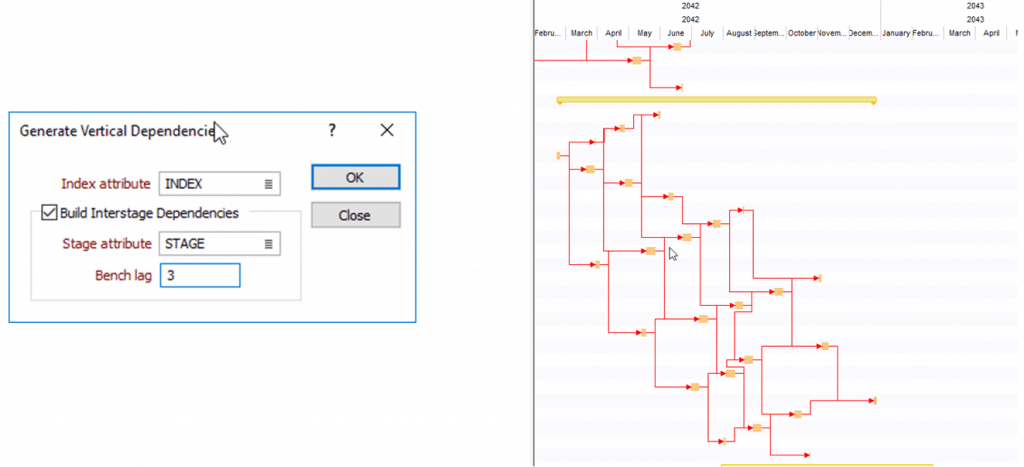Click the OK button
Viewport: 1024px width, 467px height.
pos(355,177)
